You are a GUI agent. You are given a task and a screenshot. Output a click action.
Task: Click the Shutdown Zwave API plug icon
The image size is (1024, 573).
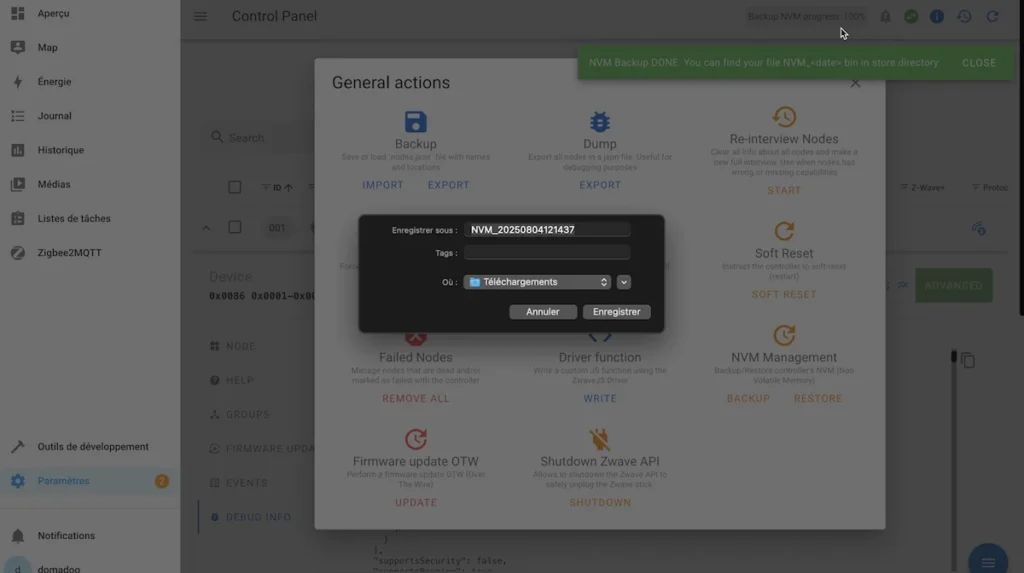tap(600, 439)
